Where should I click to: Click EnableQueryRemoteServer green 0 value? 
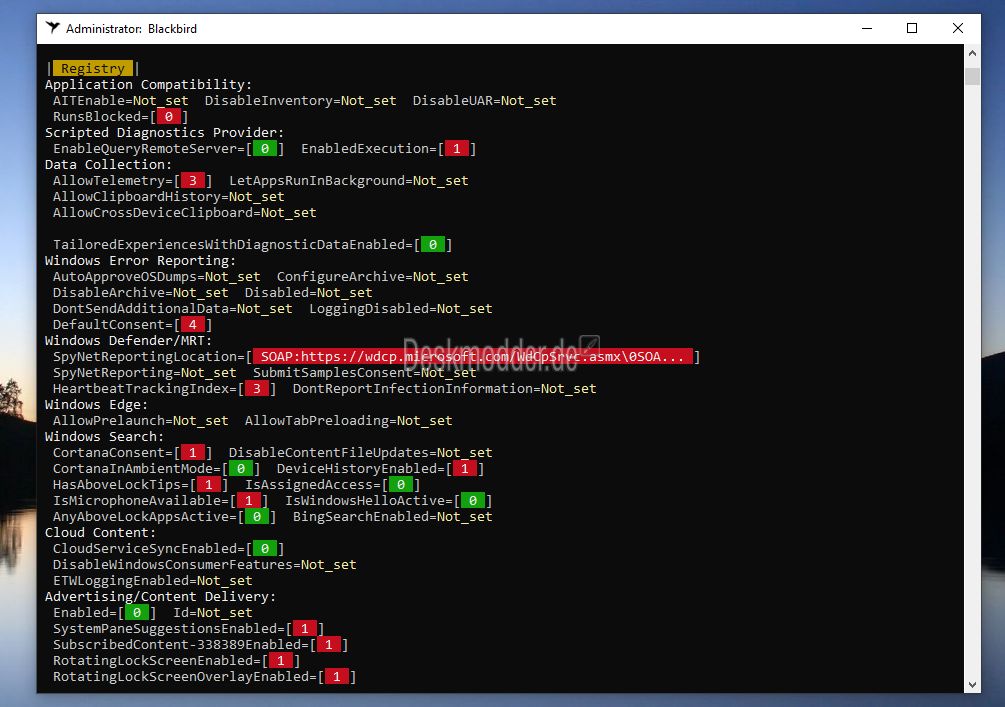265,149
